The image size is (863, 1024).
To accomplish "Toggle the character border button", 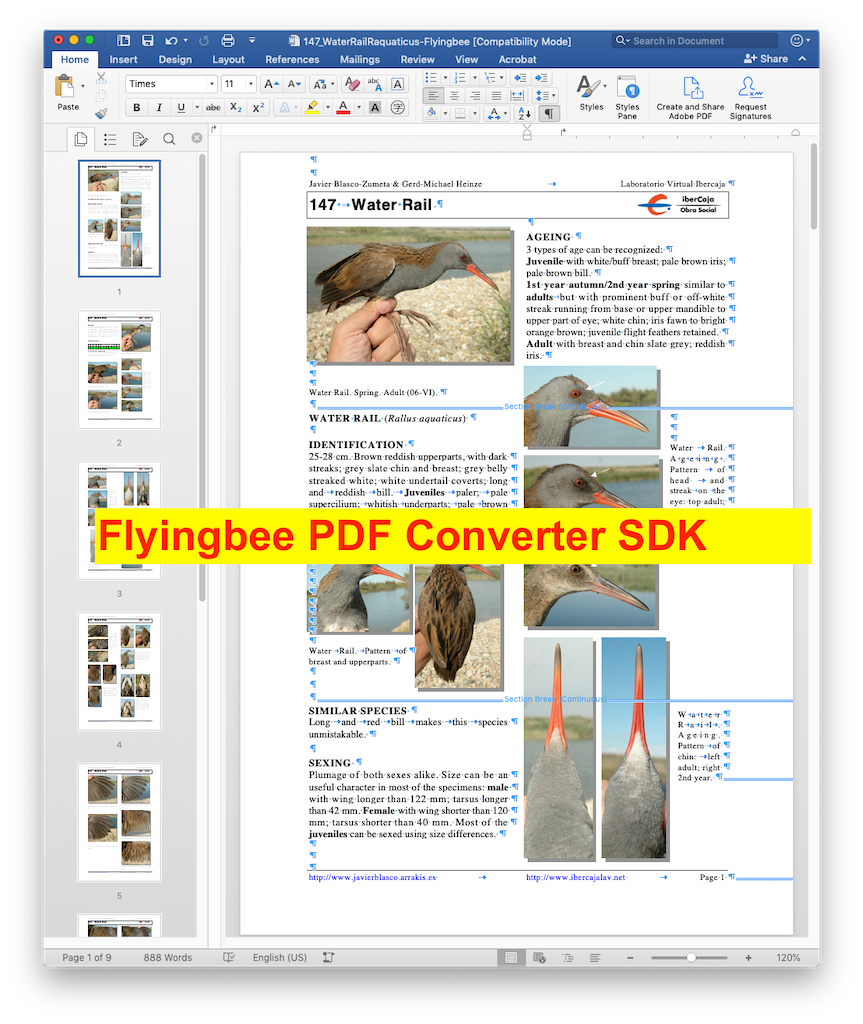I will [x=397, y=84].
